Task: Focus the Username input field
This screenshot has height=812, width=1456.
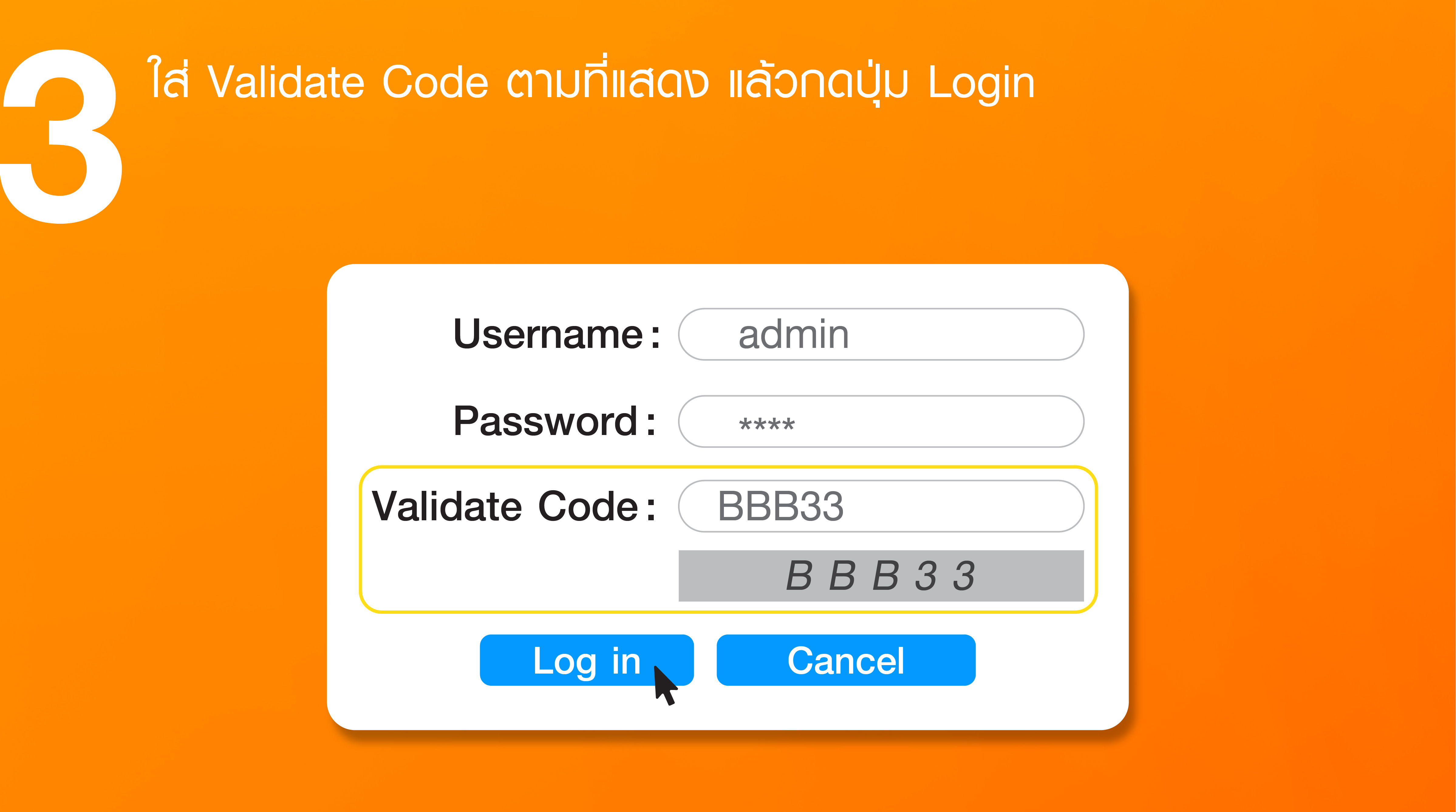Action: coord(881,334)
